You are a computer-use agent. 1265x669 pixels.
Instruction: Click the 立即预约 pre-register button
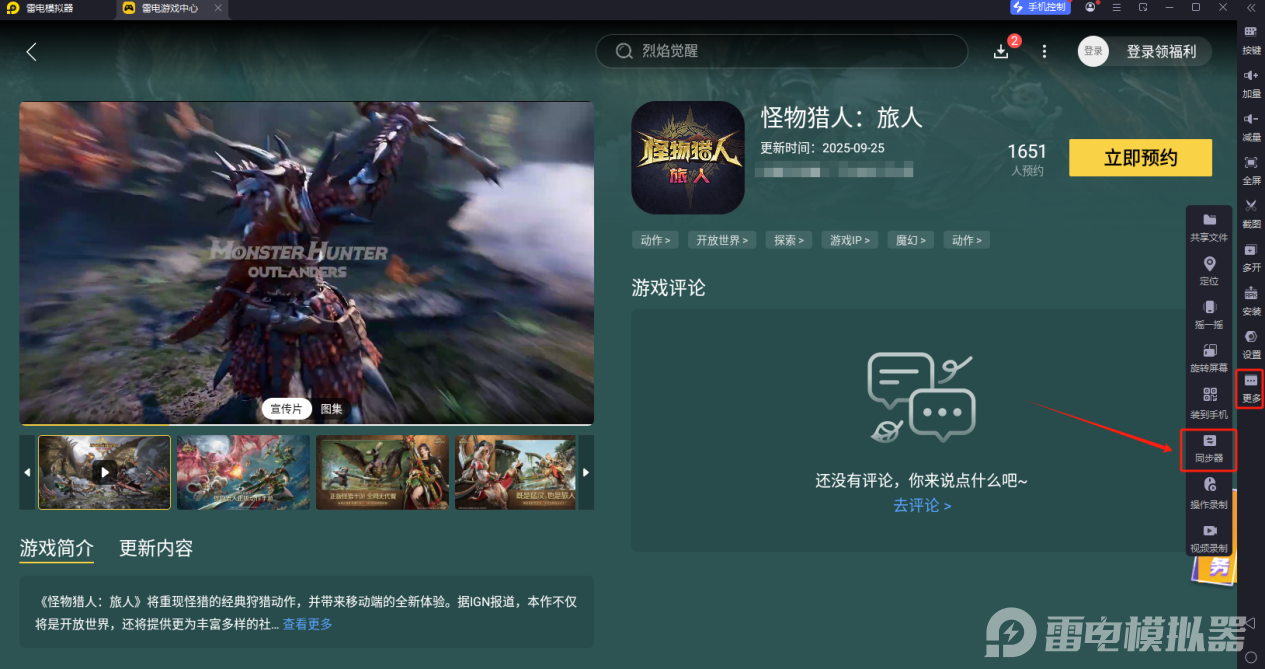pos(1140,158)
